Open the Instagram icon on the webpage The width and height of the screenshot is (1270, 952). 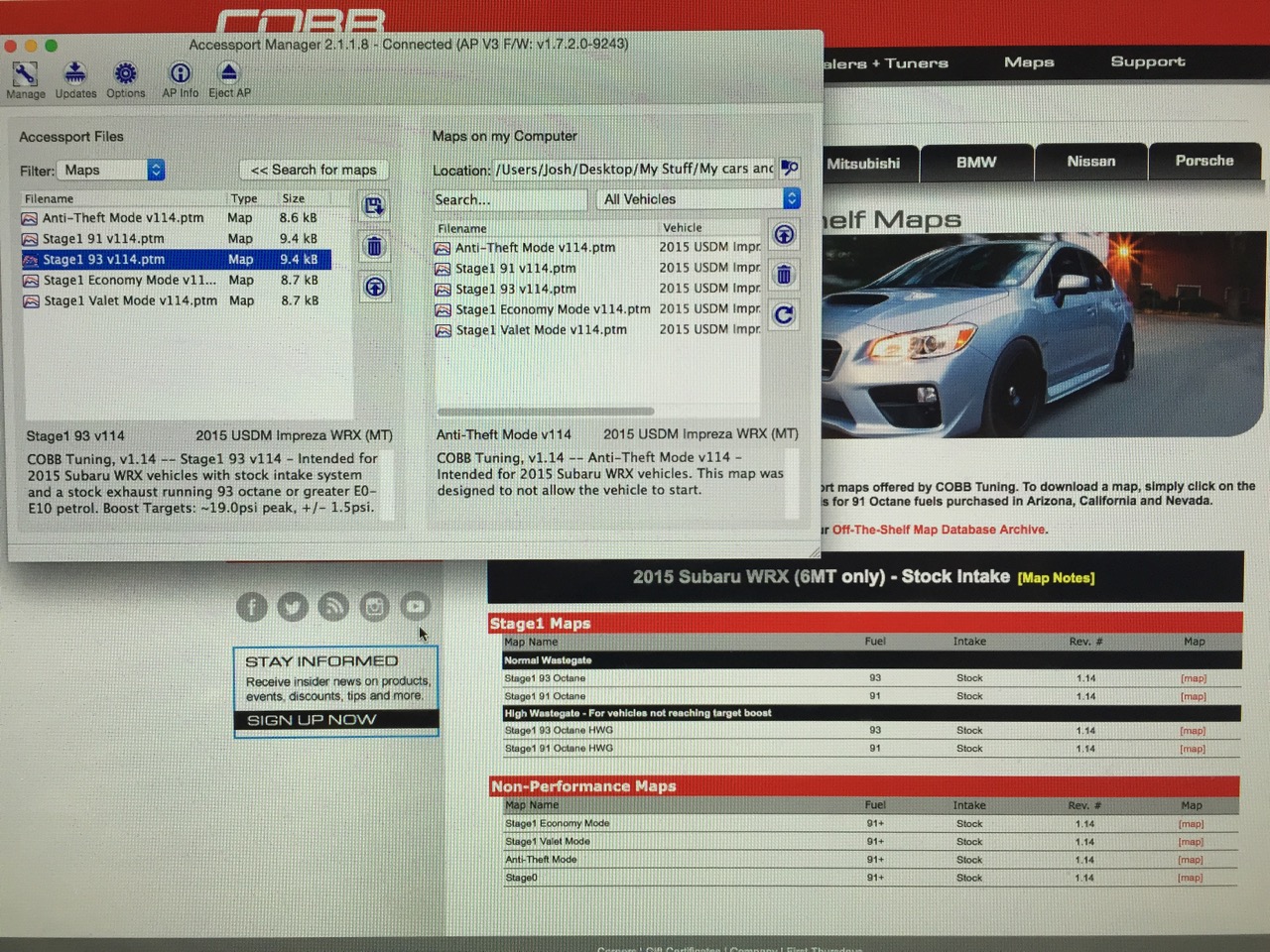[x=374, y=607]
